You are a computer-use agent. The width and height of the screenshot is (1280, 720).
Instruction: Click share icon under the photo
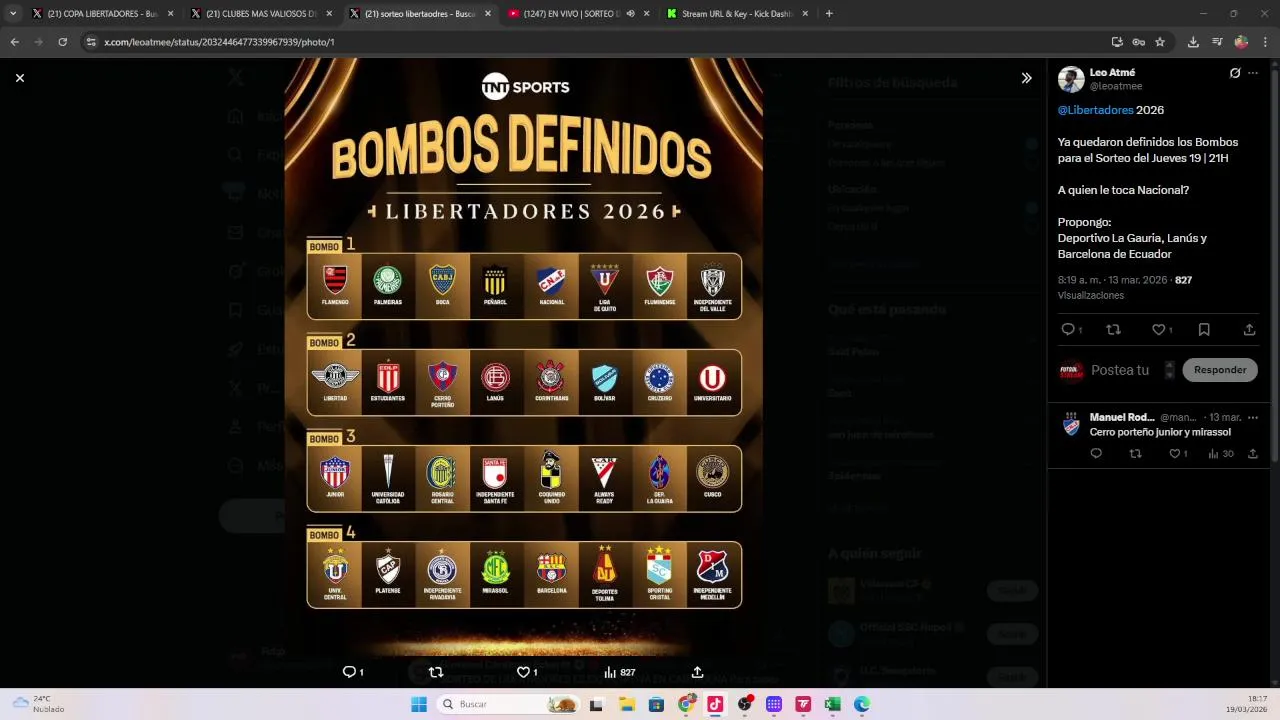697,672
